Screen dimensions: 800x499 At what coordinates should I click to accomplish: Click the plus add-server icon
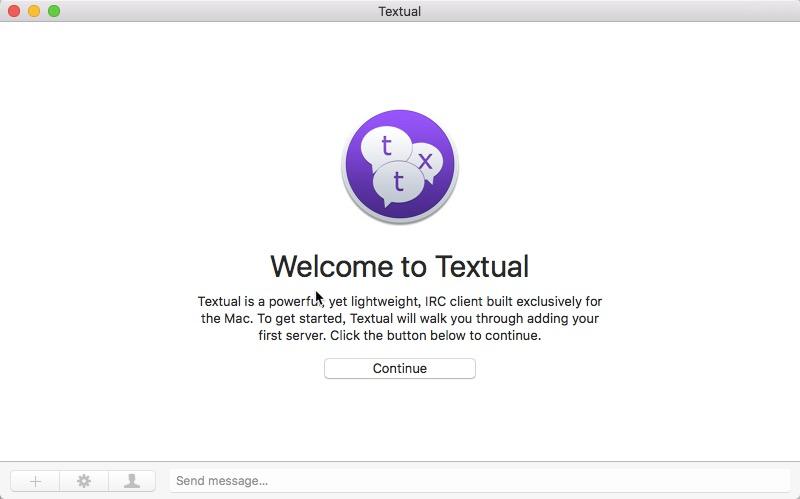pos(35,481)
